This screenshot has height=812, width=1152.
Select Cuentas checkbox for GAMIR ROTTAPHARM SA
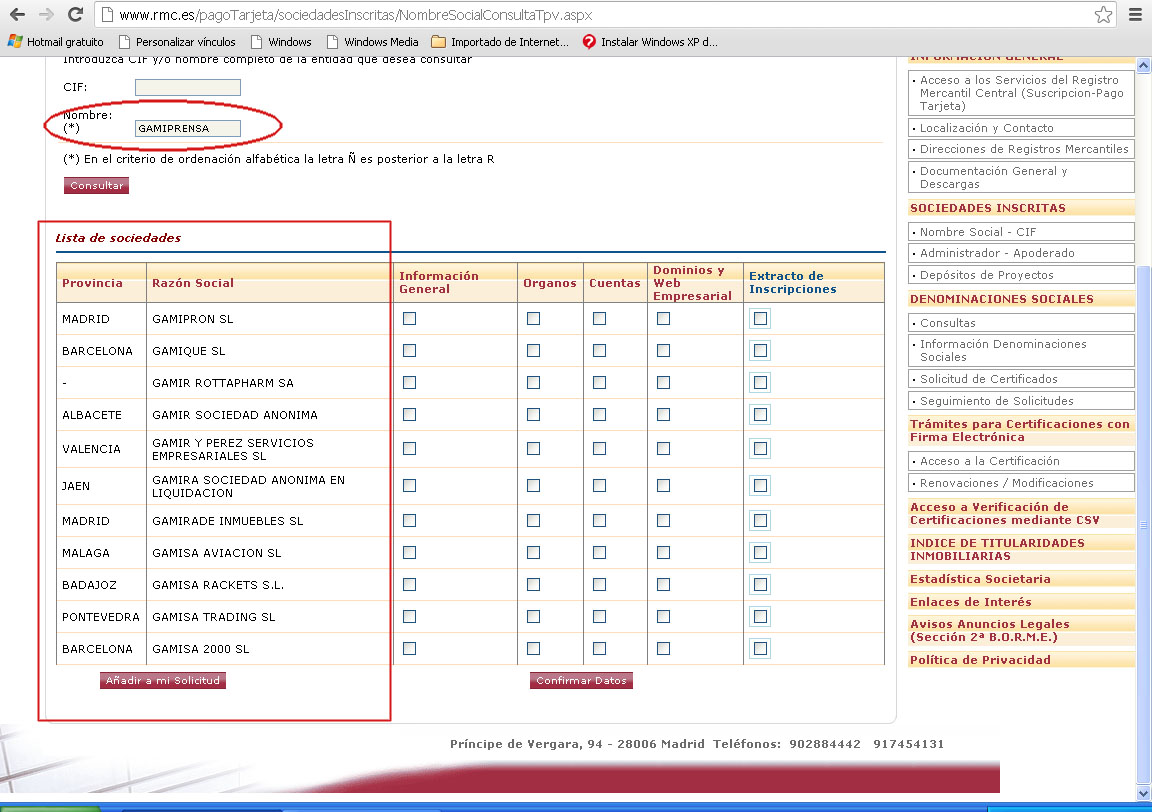click(600, 382)
